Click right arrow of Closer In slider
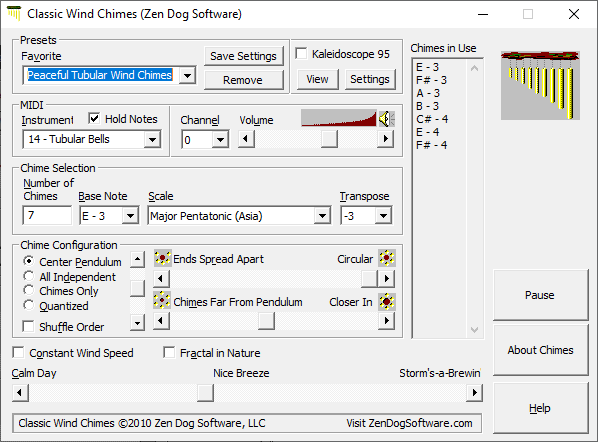598x442 pixels. click(386, 321)
